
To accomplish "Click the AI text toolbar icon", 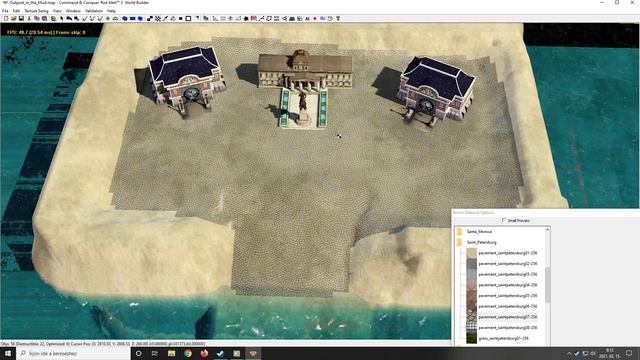I will pyautogui.click(x=307, y=18).
